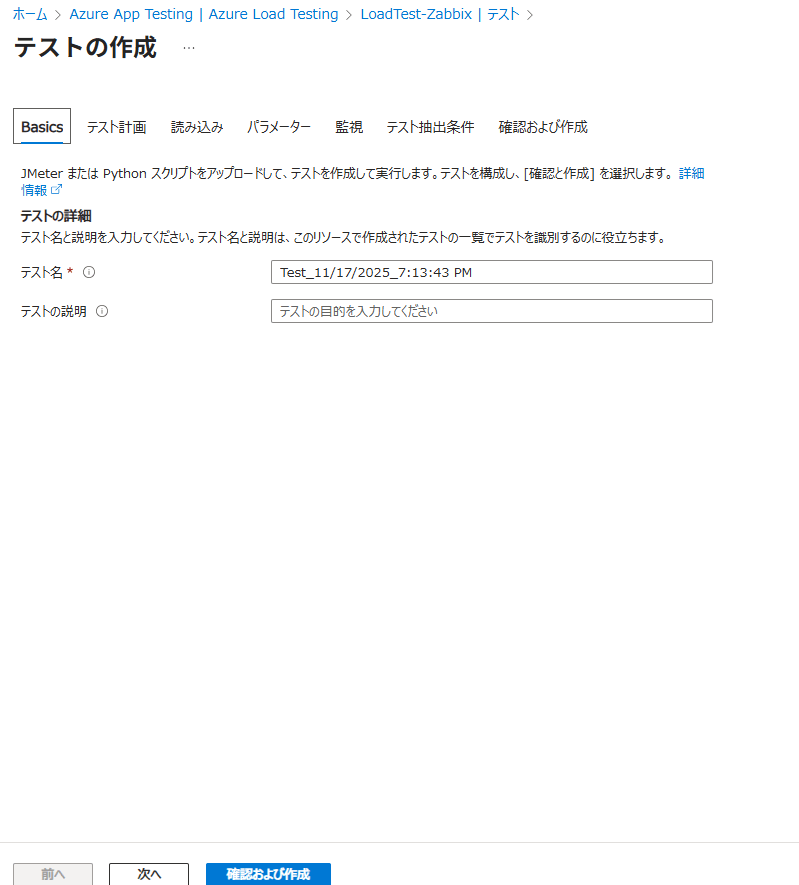
Task: Open the テスト計画 tab
Action: coord(116,127)
